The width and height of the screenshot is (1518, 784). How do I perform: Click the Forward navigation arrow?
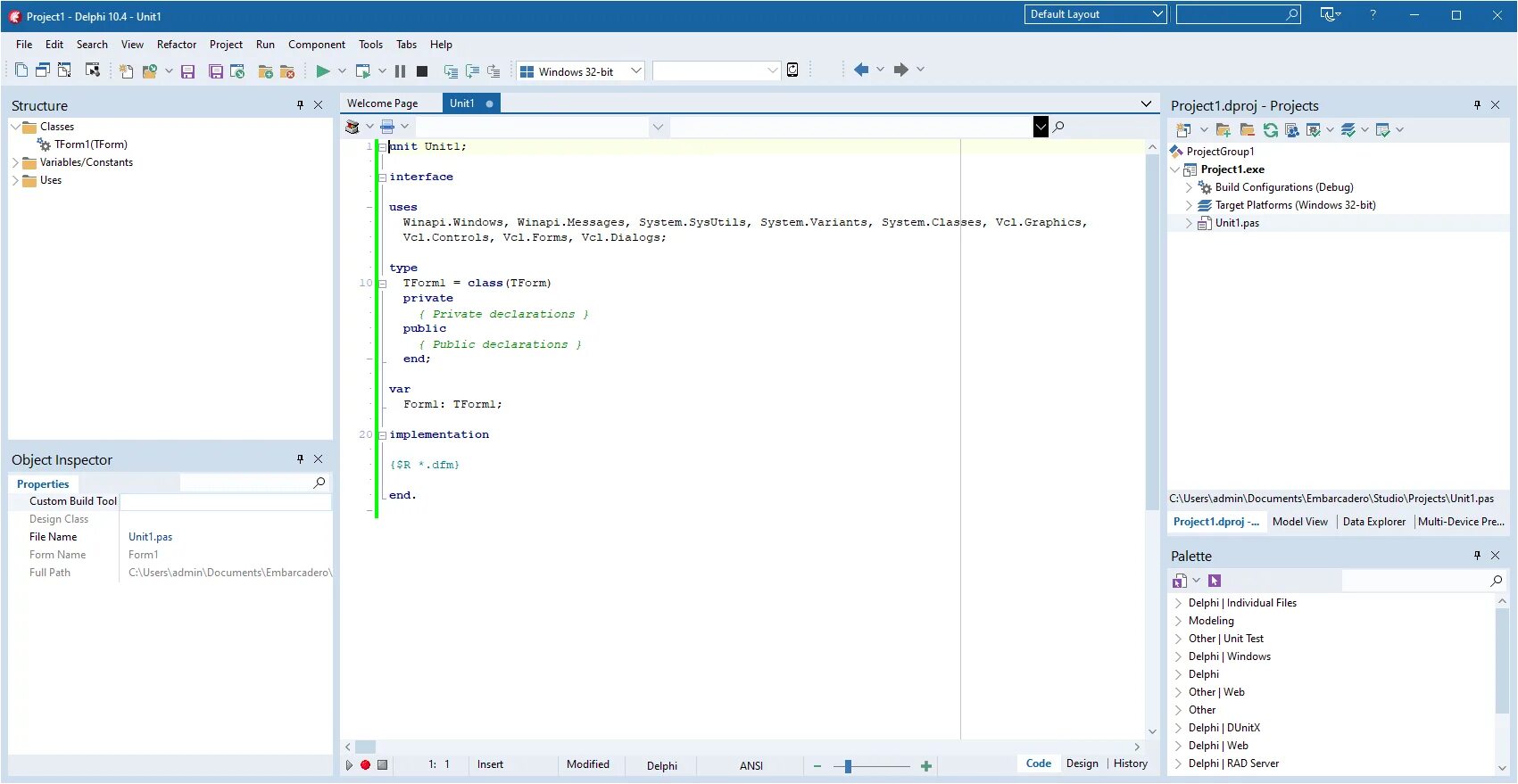[x=901, y=70]
